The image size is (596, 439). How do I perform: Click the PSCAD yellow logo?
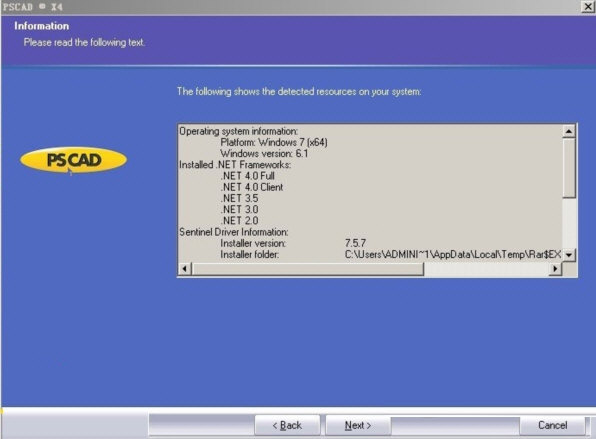pos(73,160)
